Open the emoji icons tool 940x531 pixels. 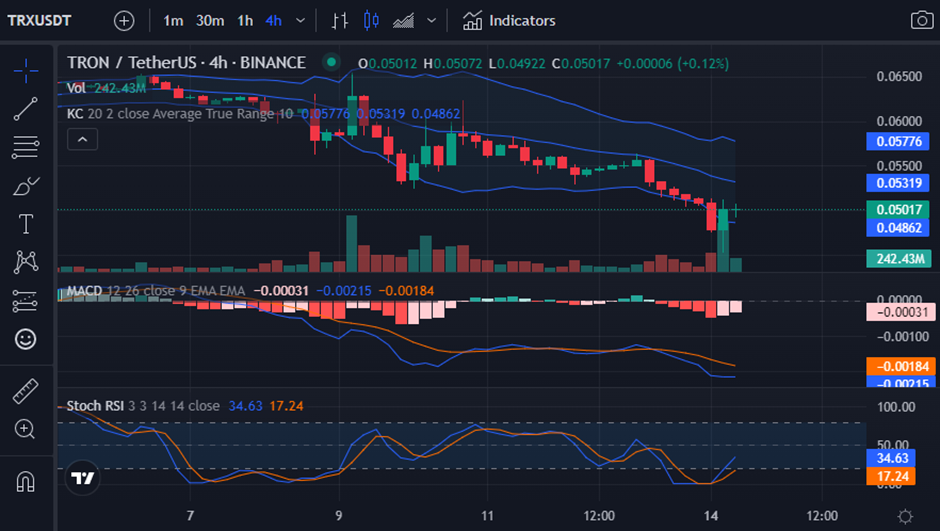tap(26, 339)
